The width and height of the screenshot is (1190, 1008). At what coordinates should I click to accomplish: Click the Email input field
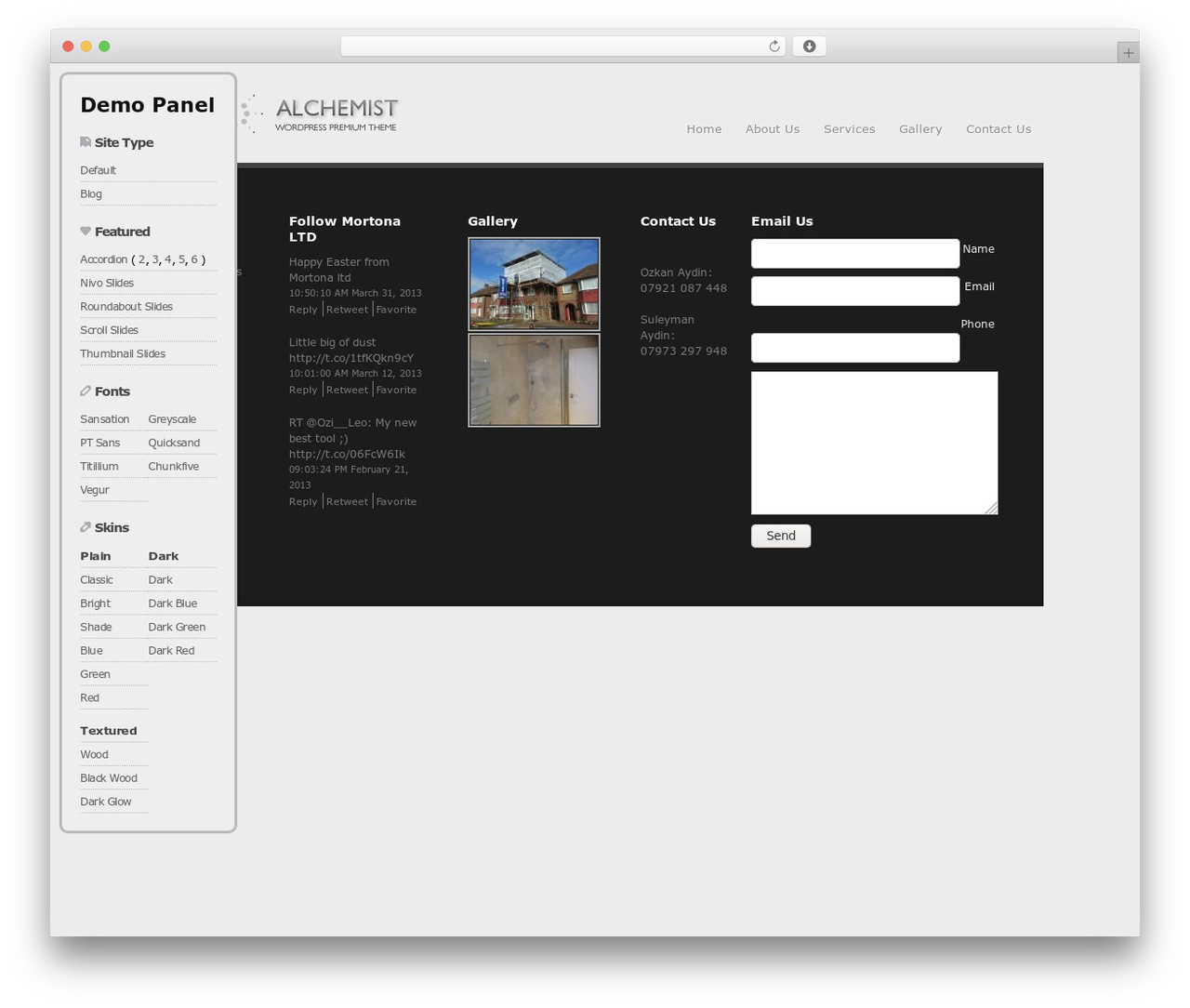click(x=855, y=291)
